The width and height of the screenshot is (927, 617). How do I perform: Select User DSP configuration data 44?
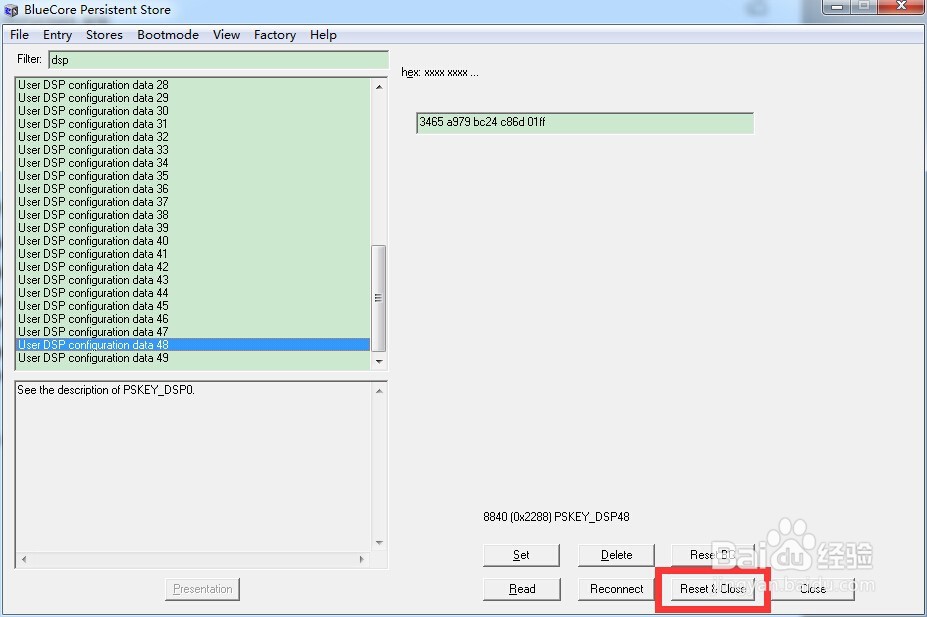(193, 293)
